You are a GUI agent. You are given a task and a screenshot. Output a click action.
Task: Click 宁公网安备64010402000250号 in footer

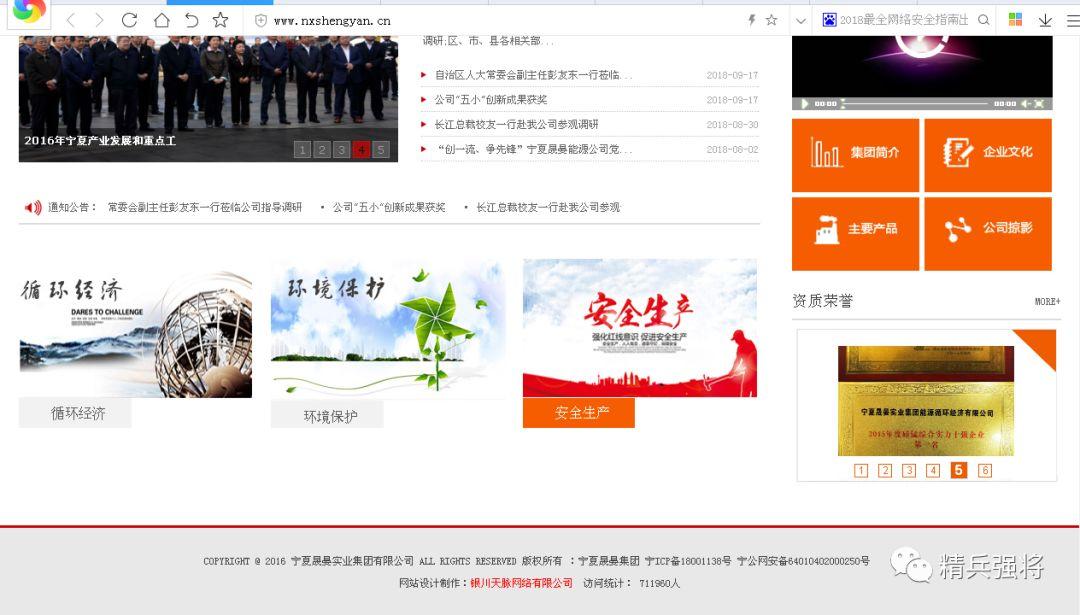coord(803,561)
